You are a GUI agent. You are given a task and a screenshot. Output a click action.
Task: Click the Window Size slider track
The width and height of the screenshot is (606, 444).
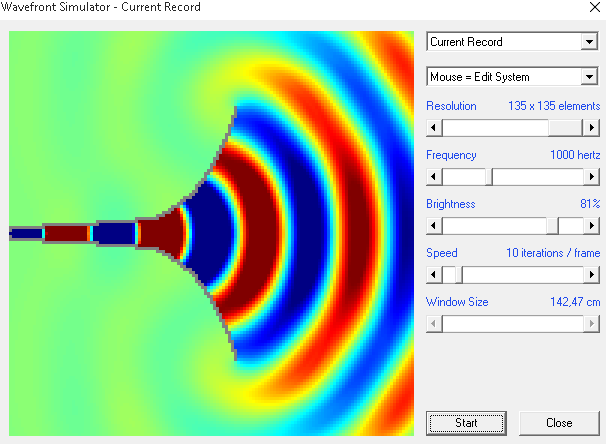pos(512,323)
